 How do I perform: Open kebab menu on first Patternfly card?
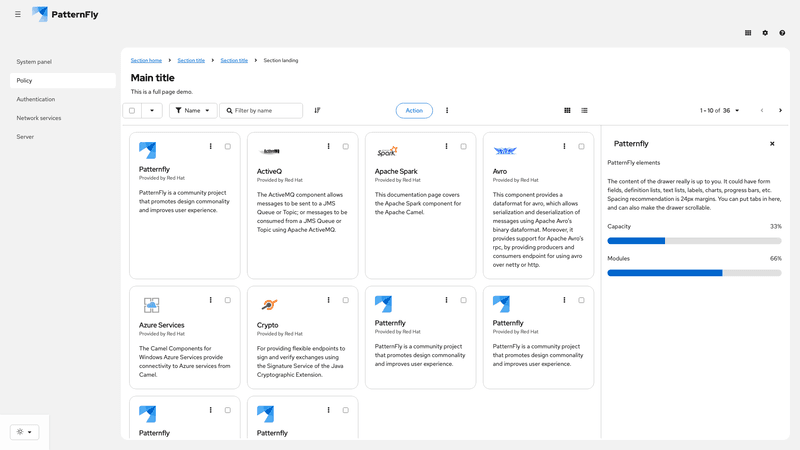tap(211, 146)
